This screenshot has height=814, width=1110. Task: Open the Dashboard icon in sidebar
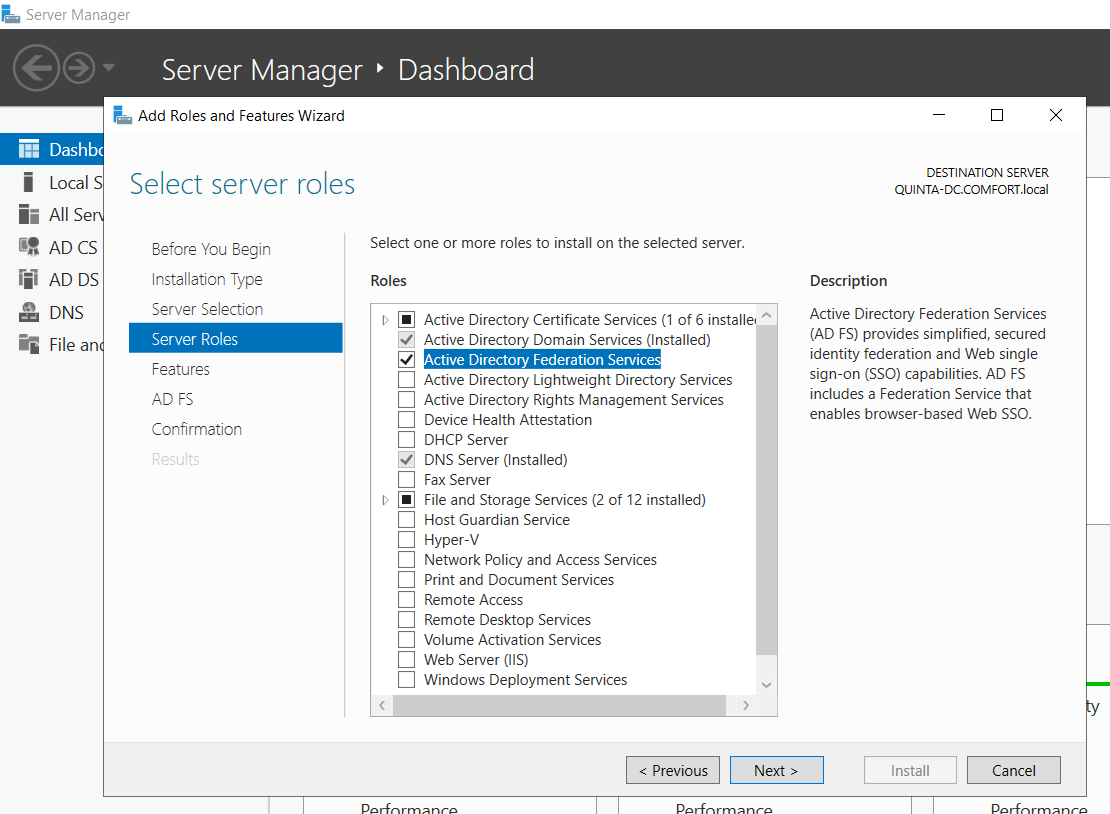point(29,150)
